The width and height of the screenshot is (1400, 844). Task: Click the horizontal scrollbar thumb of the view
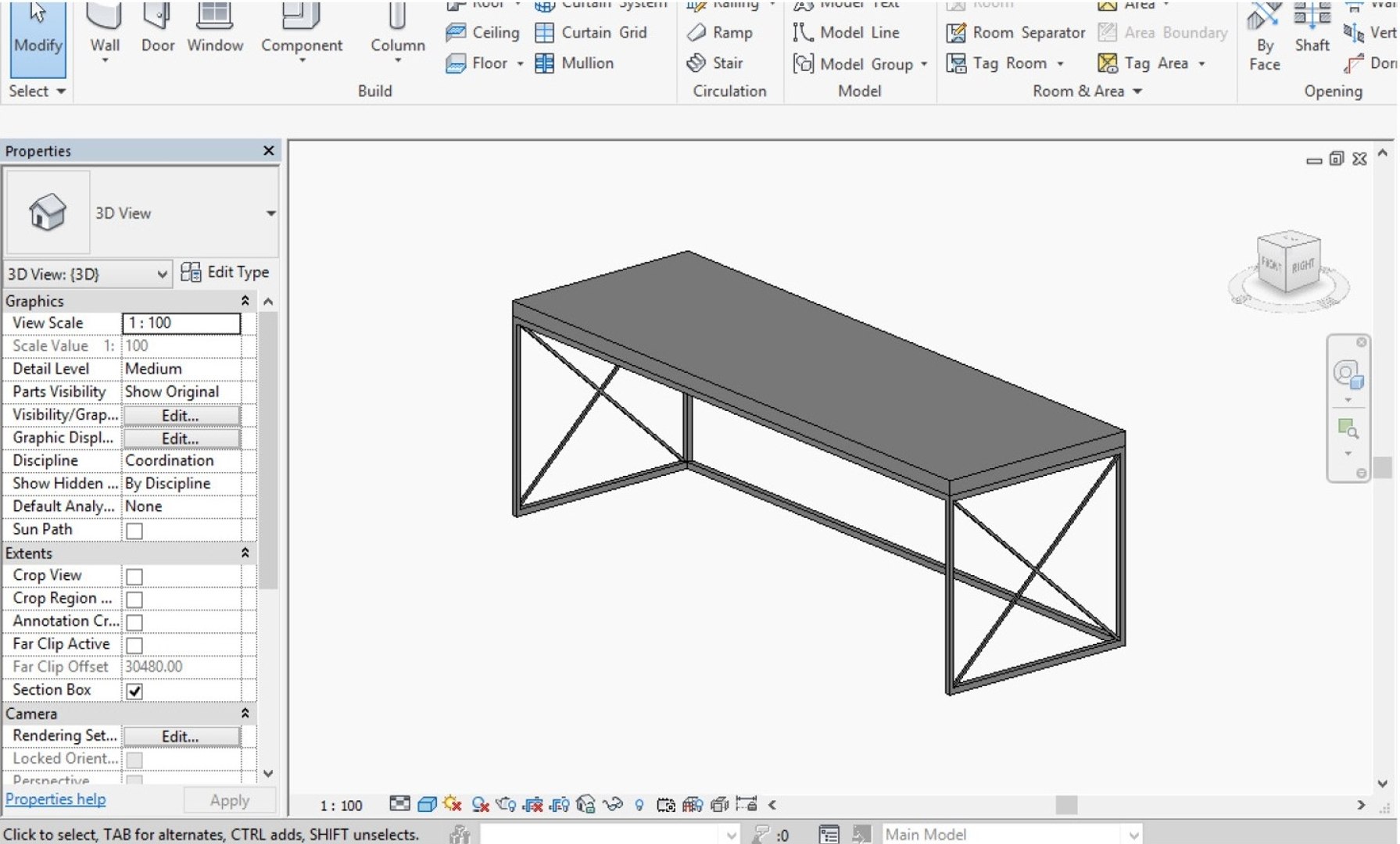pos(1066,805)
